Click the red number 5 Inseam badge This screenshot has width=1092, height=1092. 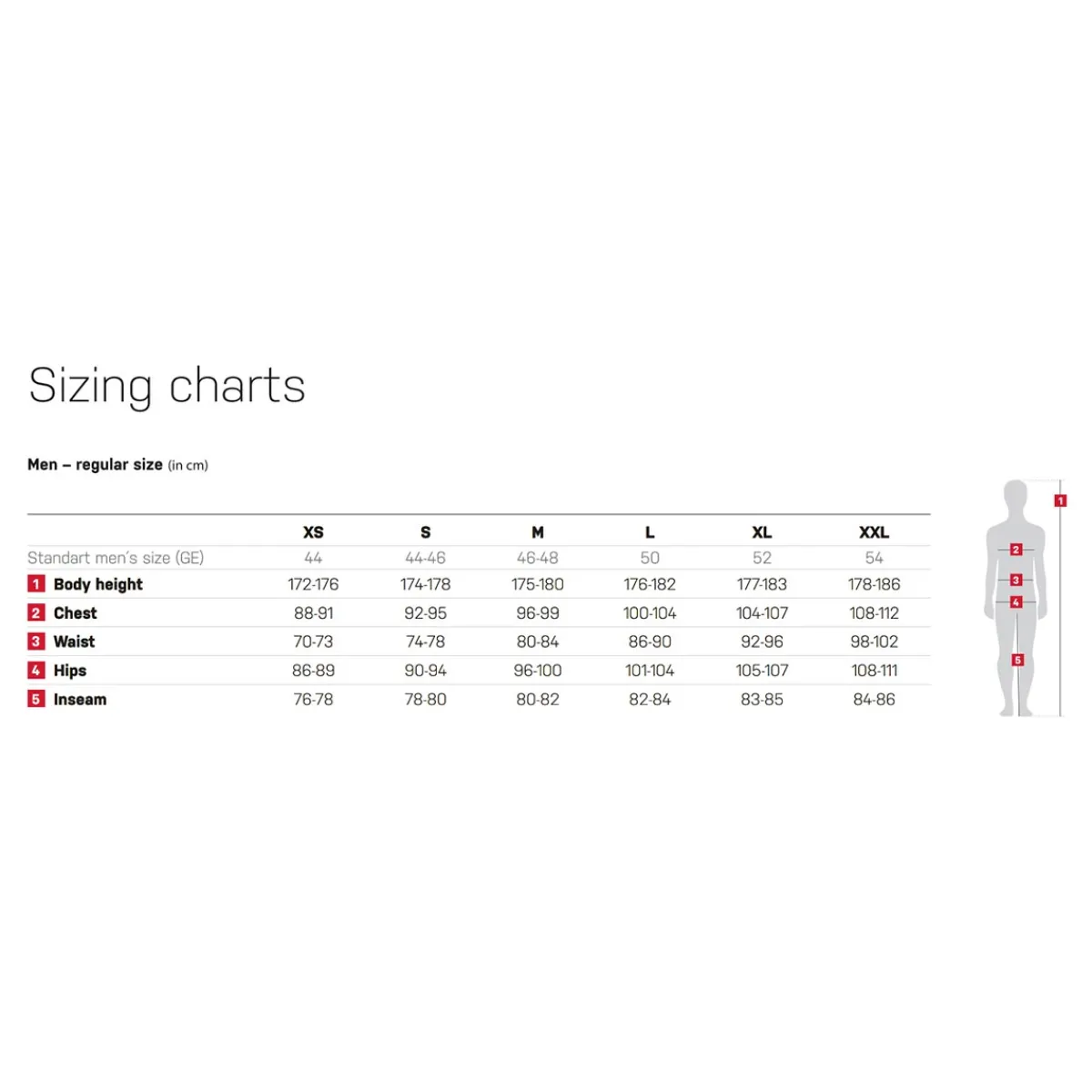pyautogui.click(x=36, y=700)
